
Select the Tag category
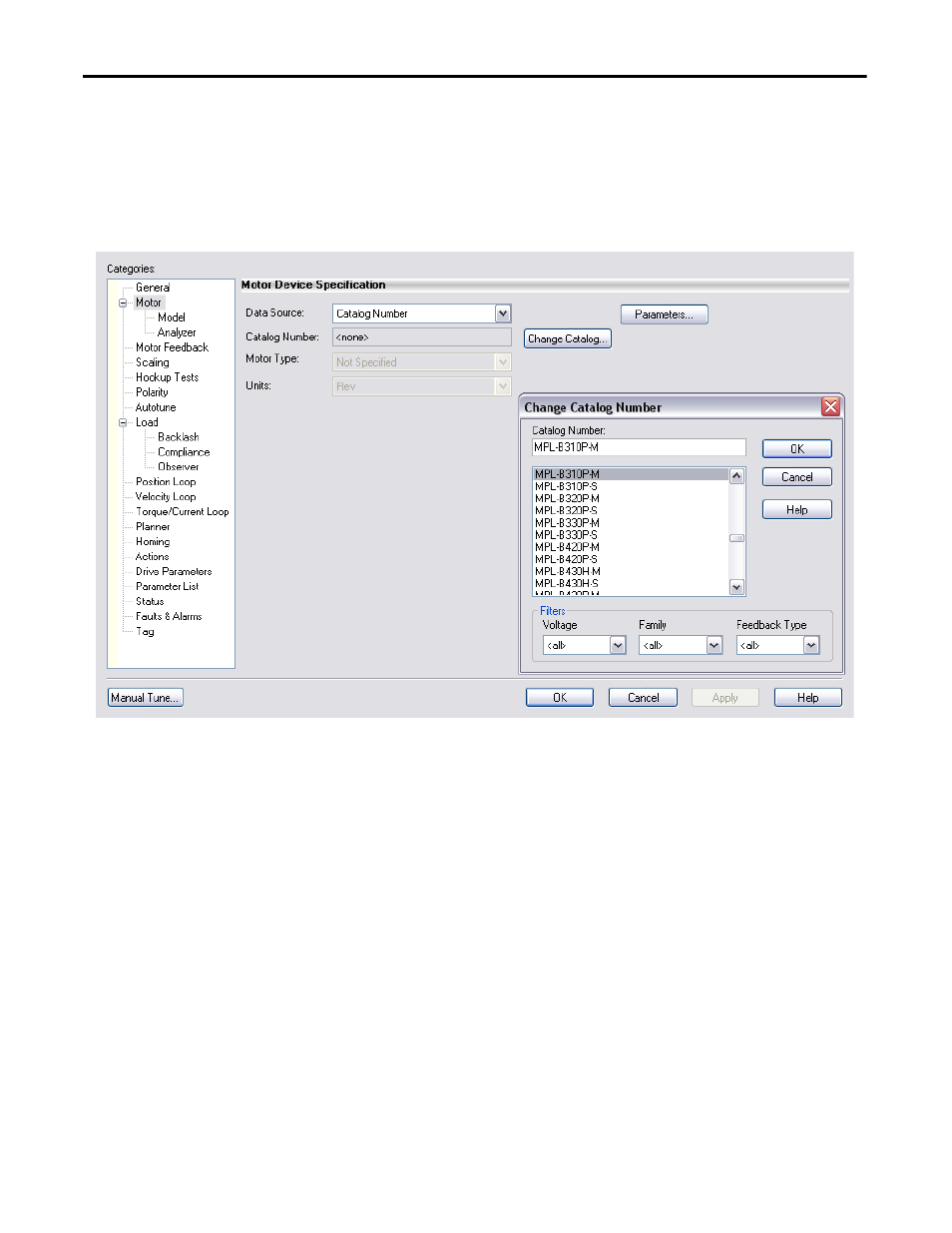(x=145, y=631)
